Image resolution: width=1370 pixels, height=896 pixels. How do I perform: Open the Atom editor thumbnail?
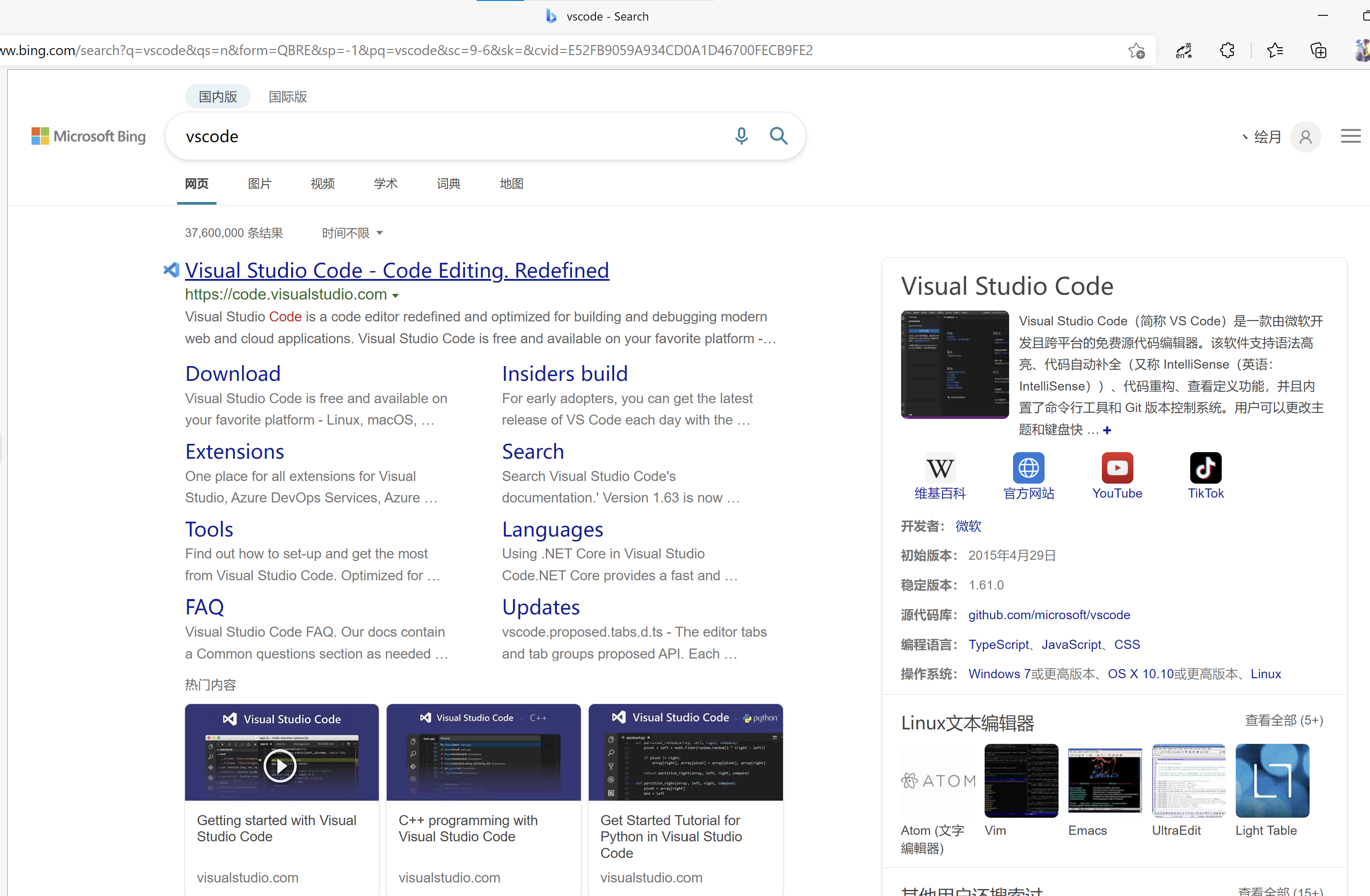(x=938, y=781)
